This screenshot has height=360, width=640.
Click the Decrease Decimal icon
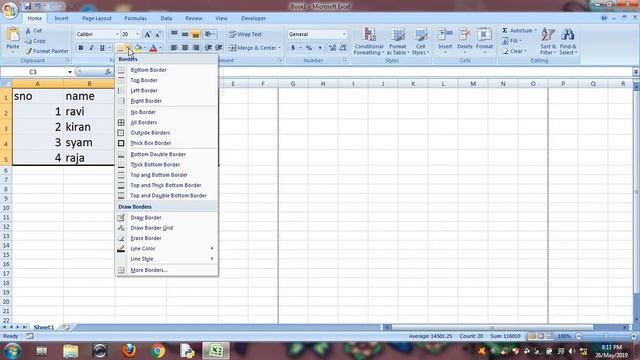click(343, 48)
